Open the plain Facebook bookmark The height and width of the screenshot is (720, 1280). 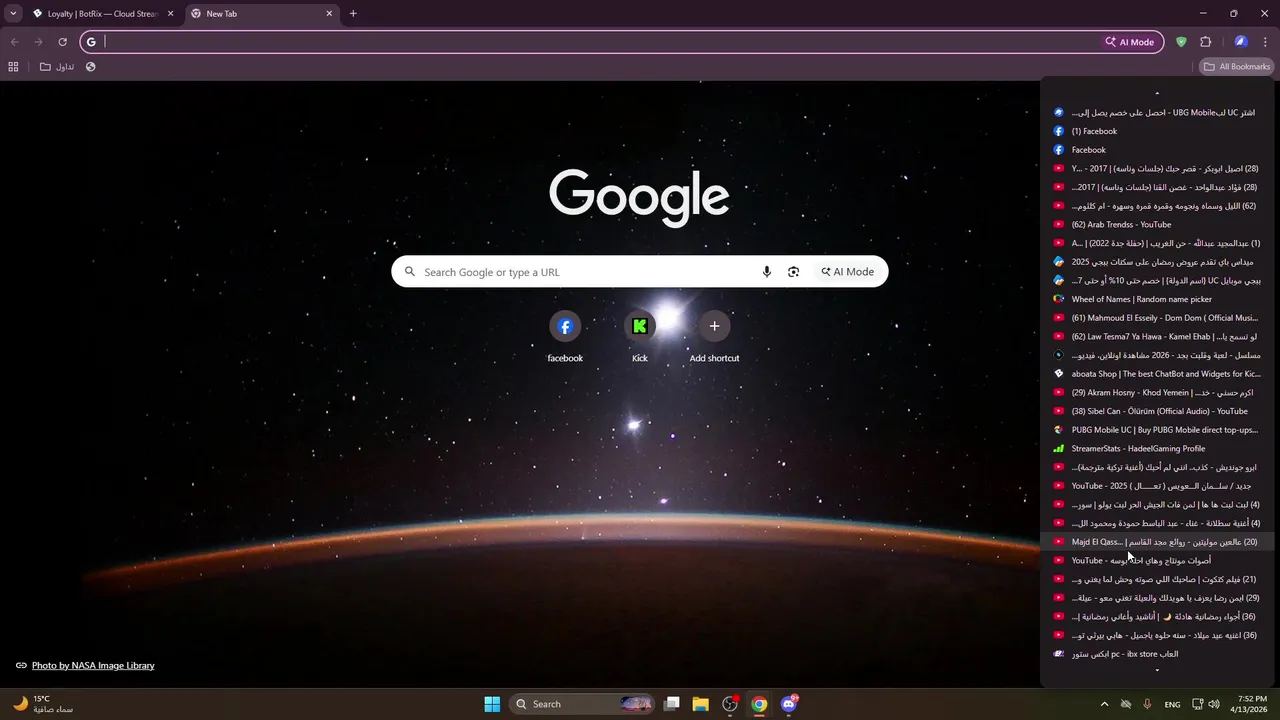1157,150
